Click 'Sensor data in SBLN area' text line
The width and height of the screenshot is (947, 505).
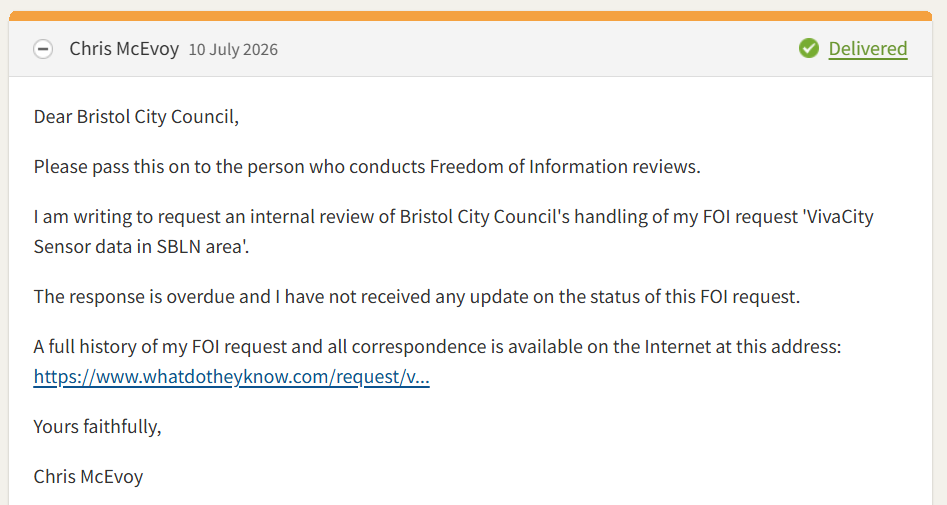click(141, 246)
